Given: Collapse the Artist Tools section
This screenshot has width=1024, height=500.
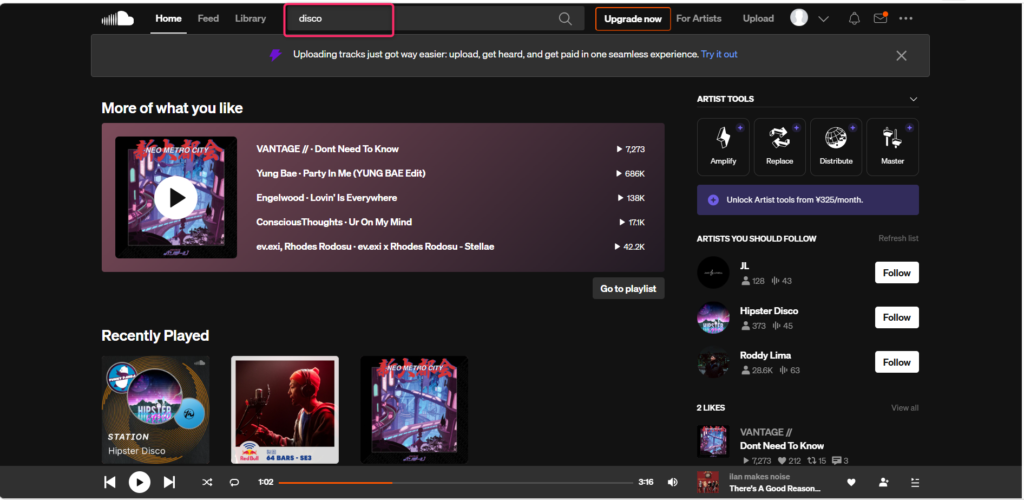Looking at the screenshot, I should (912, 99).
